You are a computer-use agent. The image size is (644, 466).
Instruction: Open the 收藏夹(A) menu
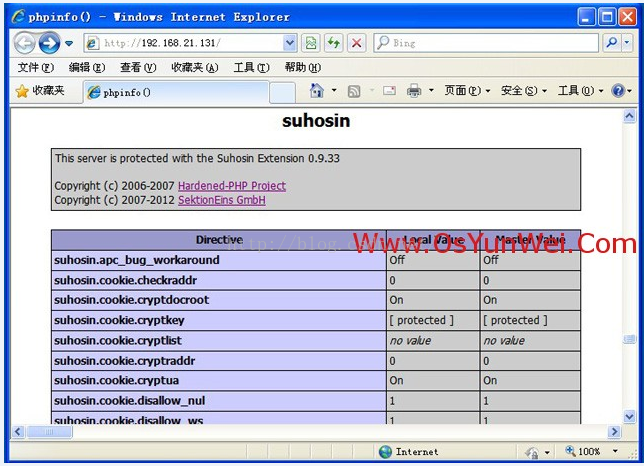click(x=195, y=67)
